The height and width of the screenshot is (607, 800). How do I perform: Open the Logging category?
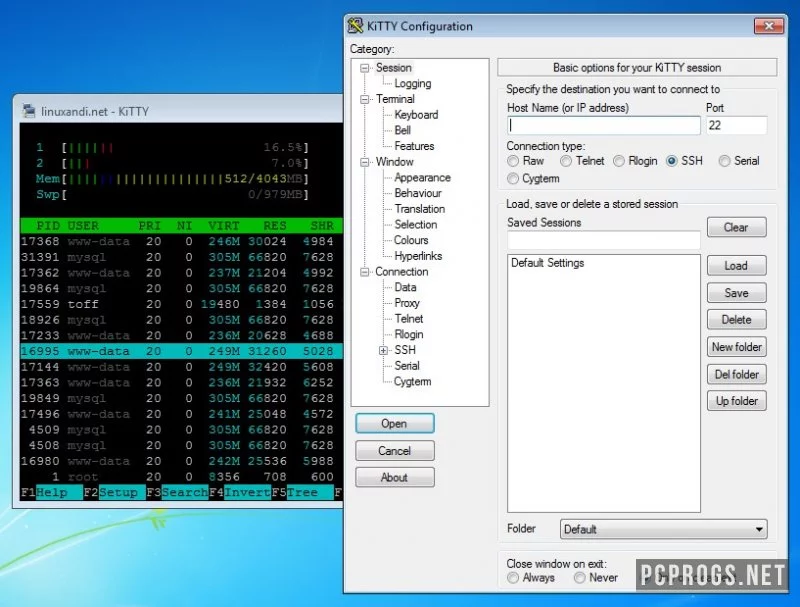(x=412, y=83)
